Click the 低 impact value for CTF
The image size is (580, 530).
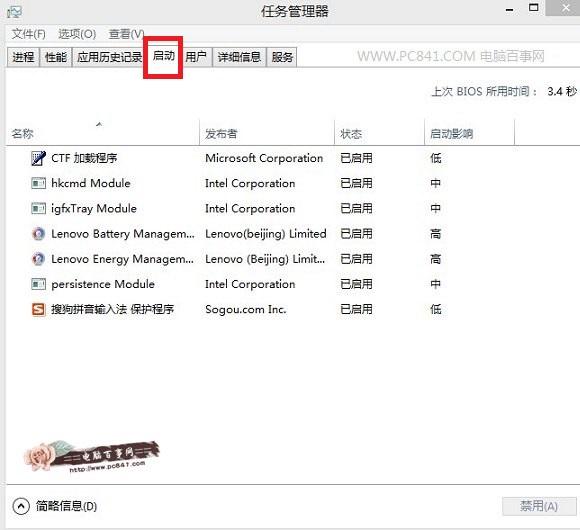[436, 158]
